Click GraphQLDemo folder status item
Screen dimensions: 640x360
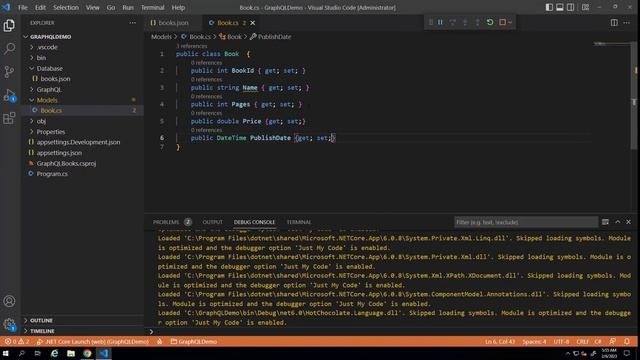(194, 342)
